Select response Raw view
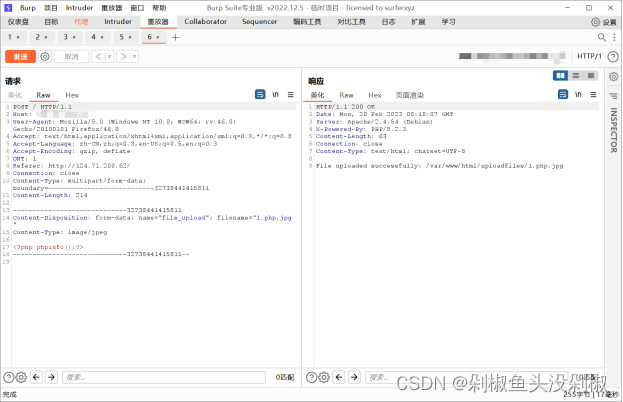 click(x=346, y=95)
